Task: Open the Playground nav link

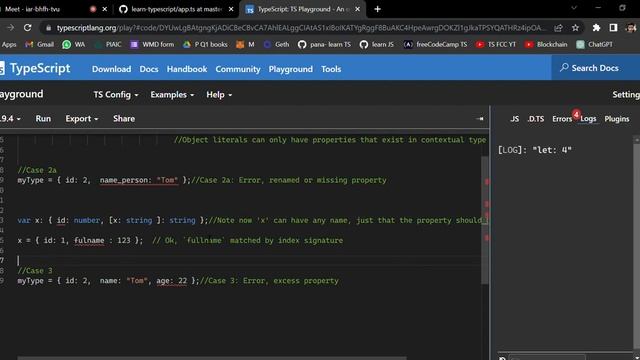Action: click(x=291, y=69)
